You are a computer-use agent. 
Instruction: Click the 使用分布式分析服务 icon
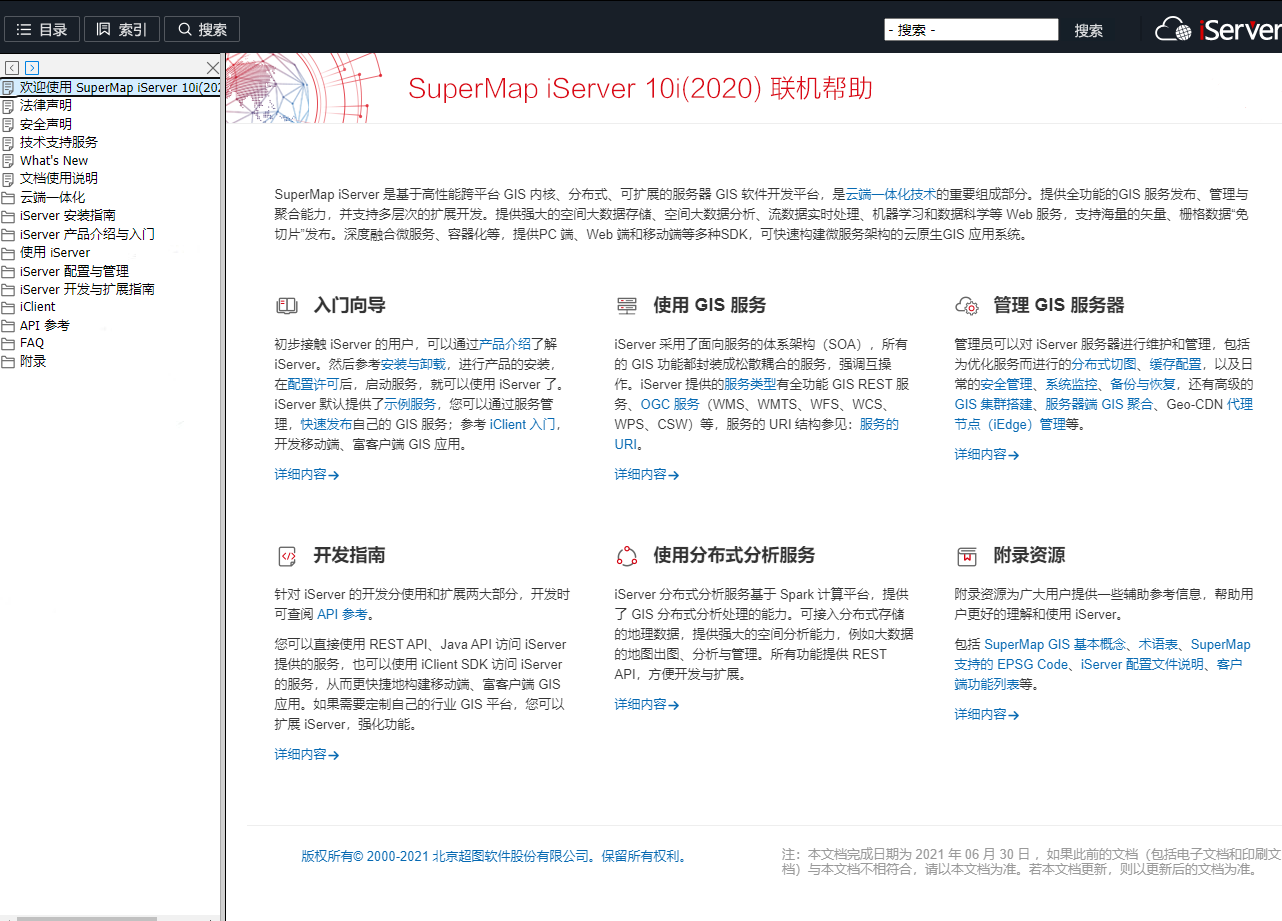(627, 556)
